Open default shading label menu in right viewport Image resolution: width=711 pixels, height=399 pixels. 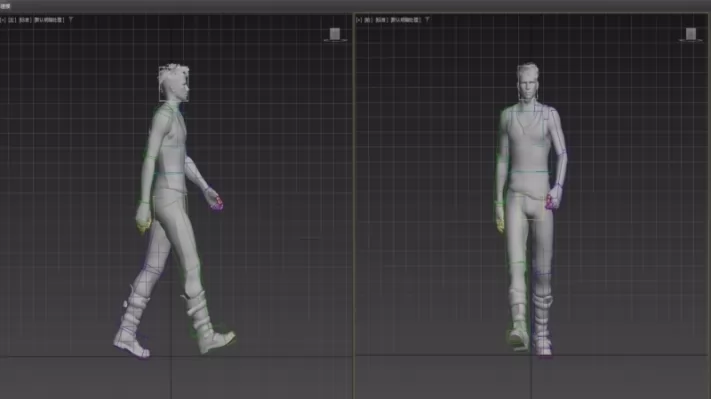click(x=405, y=20)
